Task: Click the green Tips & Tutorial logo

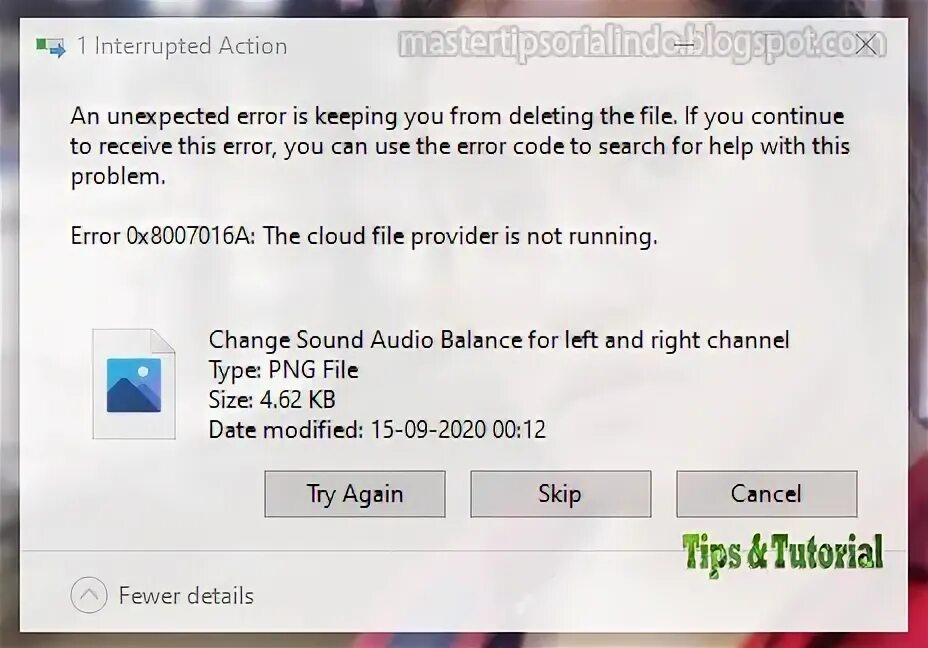Action: (x=783, y=553)
